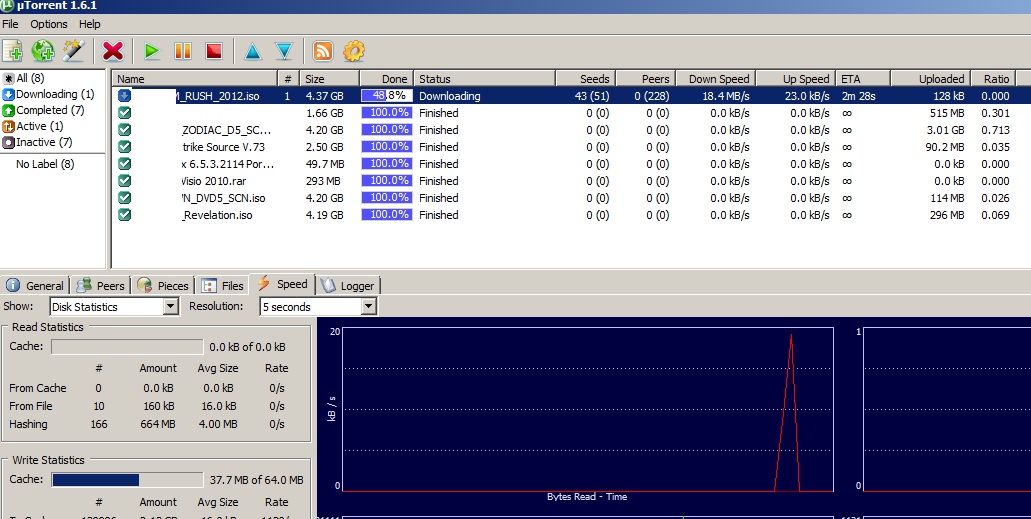The image size is (1031, 519).
Task: Switch to the General tab
Action: point(35,285)
